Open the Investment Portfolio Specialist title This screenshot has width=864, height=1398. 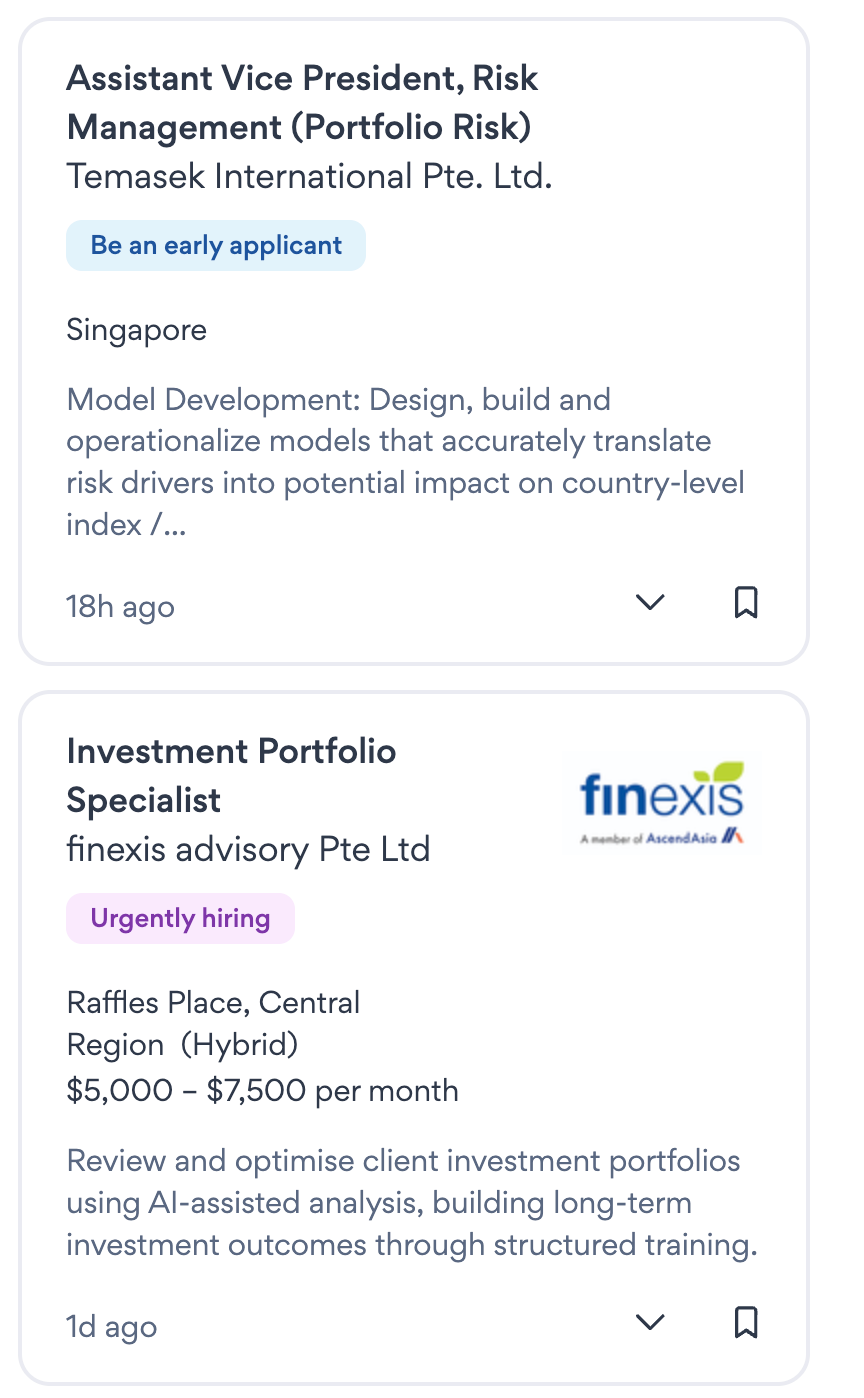tap(231, 775)
